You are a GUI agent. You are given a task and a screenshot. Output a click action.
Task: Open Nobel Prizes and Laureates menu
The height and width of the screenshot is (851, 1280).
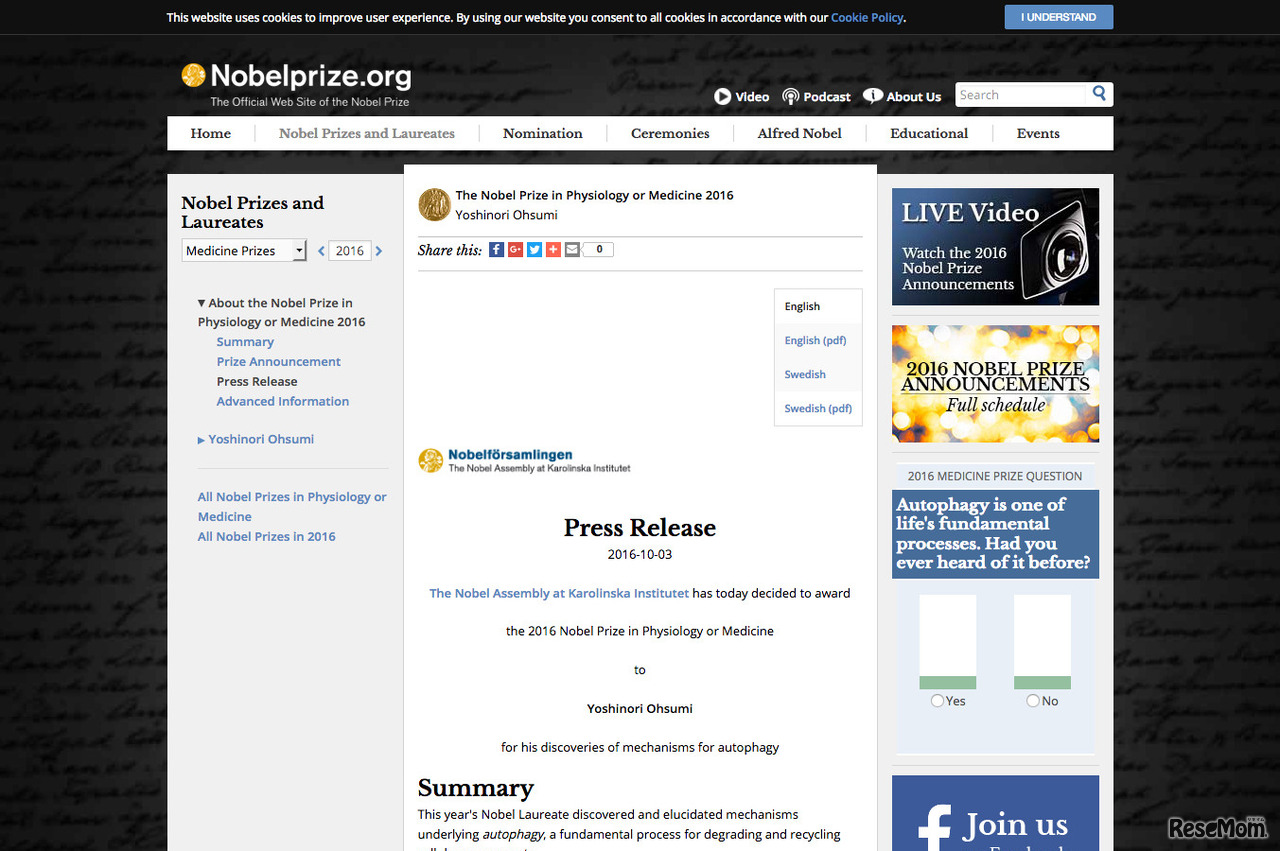coord(367,133)
